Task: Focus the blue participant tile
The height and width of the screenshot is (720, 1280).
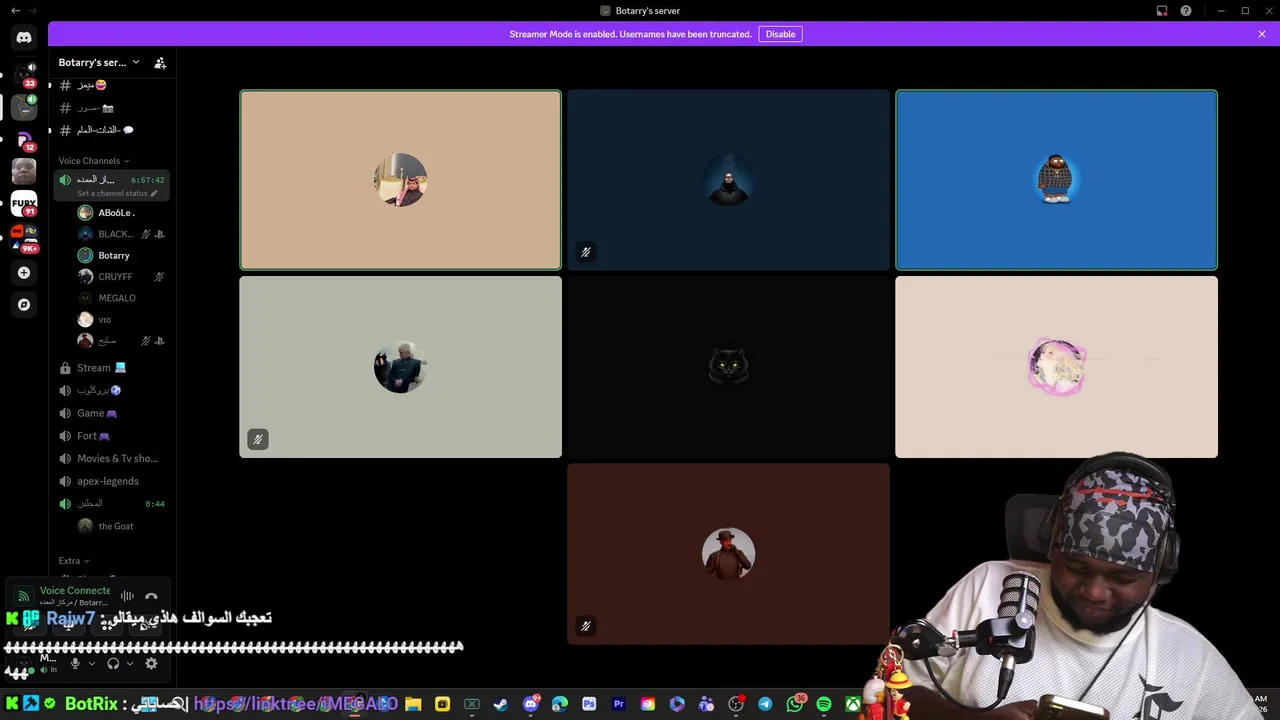Action: click(1056, 180)
